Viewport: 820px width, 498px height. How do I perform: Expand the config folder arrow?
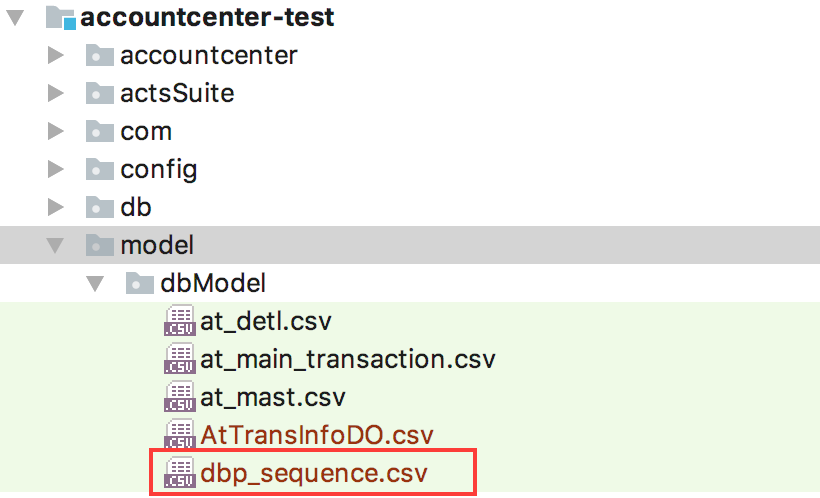pyautogui.click(x=55, y=169)
